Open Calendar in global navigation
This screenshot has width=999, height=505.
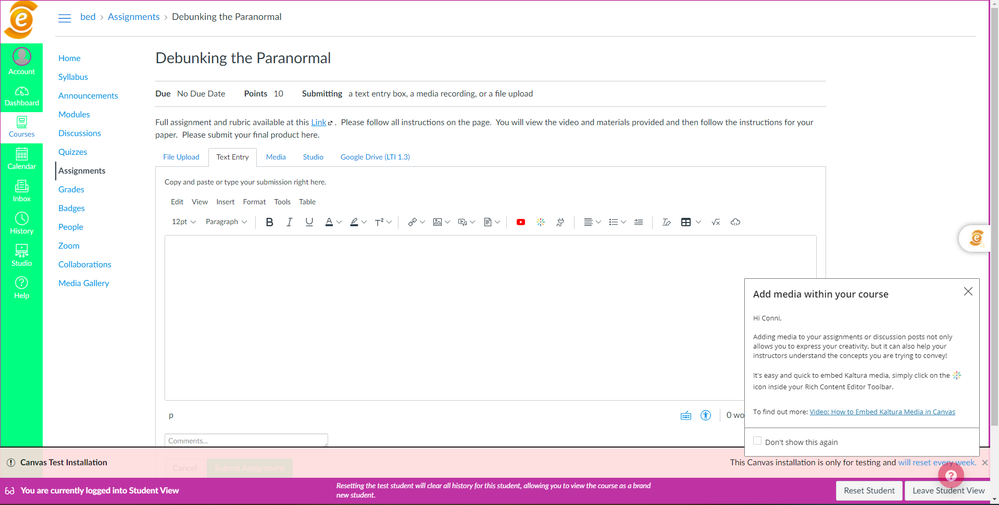(22, 159)
